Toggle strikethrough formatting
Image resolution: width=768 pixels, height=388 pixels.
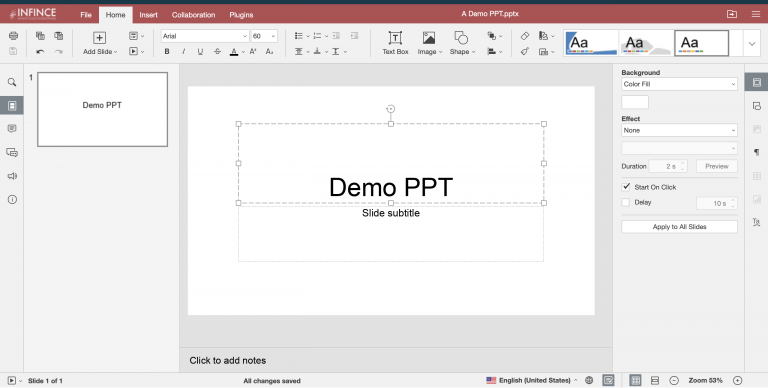pos(217,51)
